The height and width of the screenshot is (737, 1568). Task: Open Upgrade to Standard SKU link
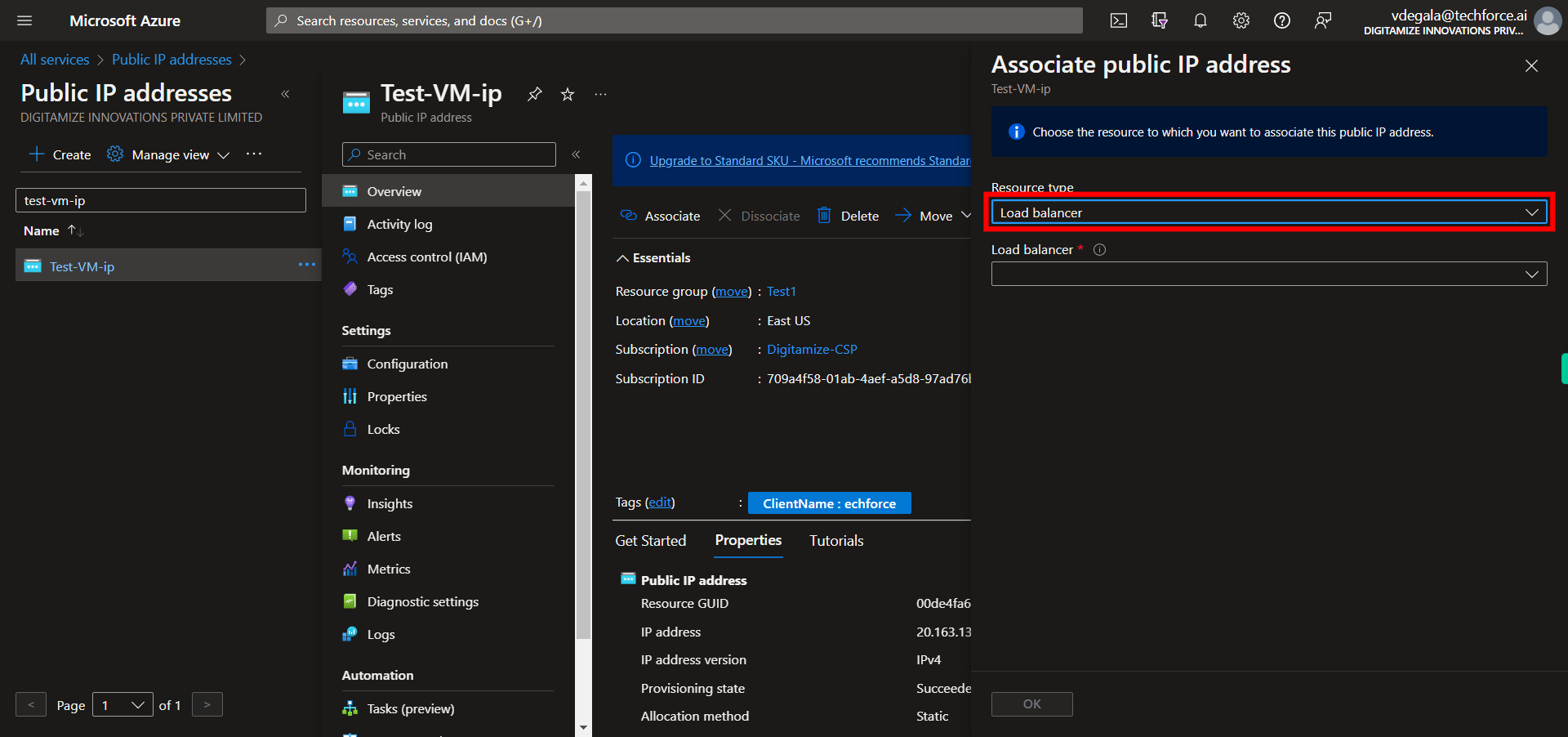pyautogui.click(x=810, y=161)
